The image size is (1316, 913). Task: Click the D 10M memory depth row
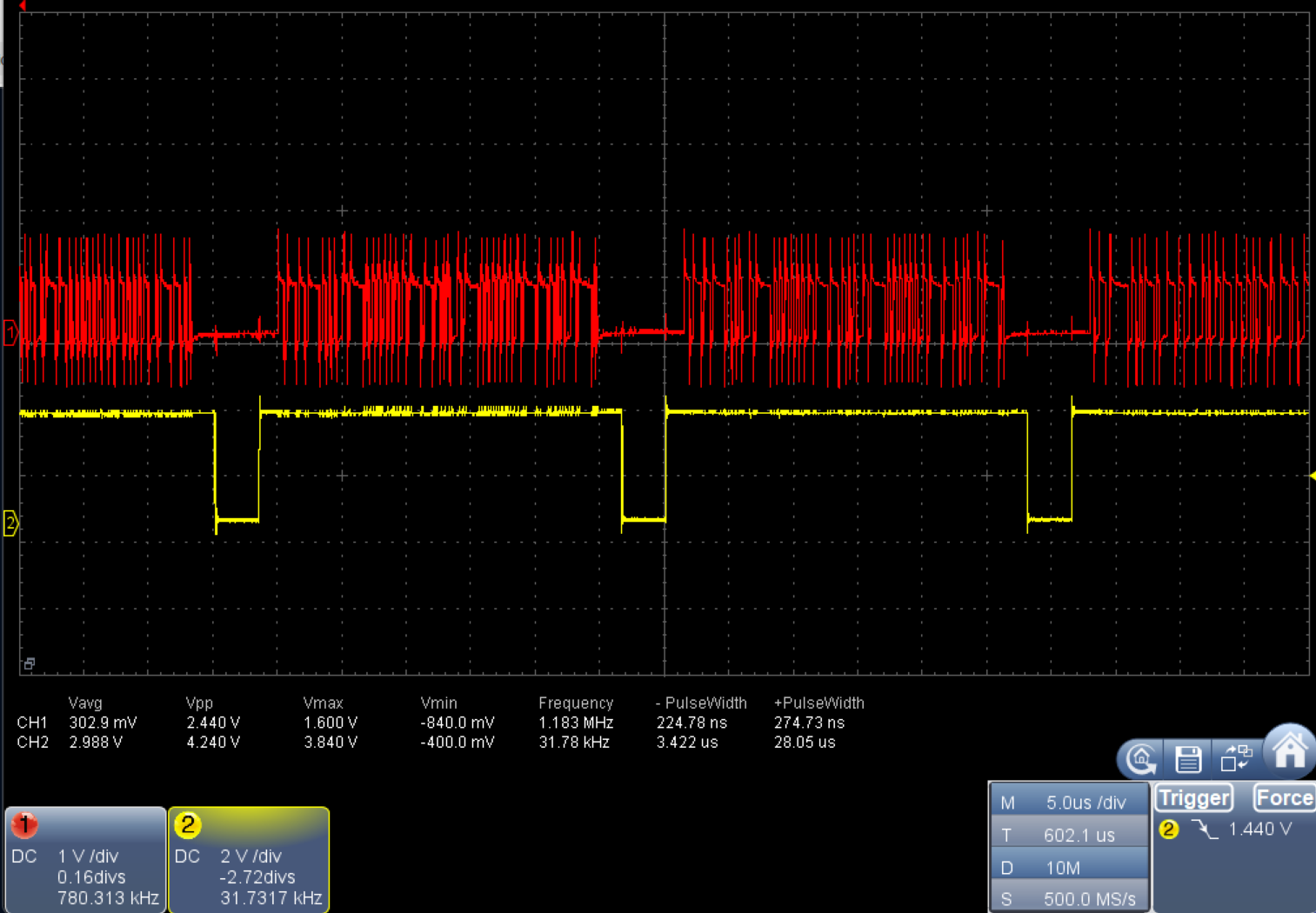(1069, 867)
